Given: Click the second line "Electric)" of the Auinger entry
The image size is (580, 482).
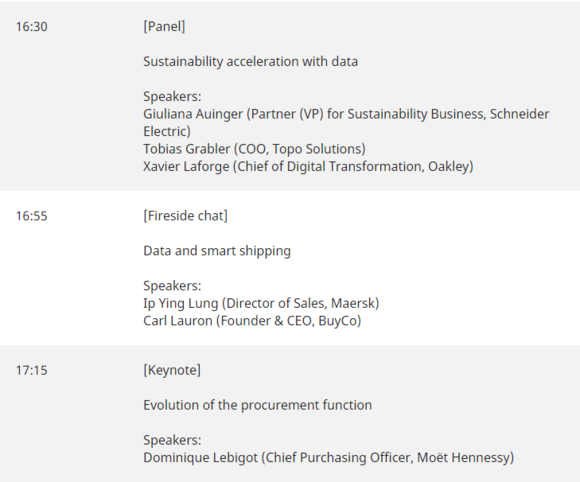Looking at the screenshot, I should [x=167, y=131].
